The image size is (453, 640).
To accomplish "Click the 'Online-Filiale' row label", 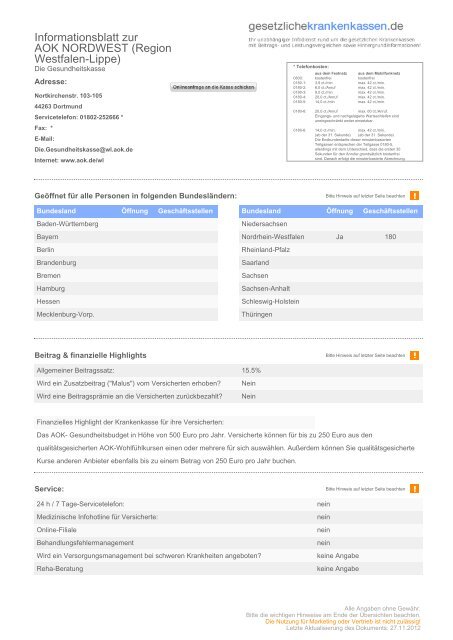I will click(56, 530).
